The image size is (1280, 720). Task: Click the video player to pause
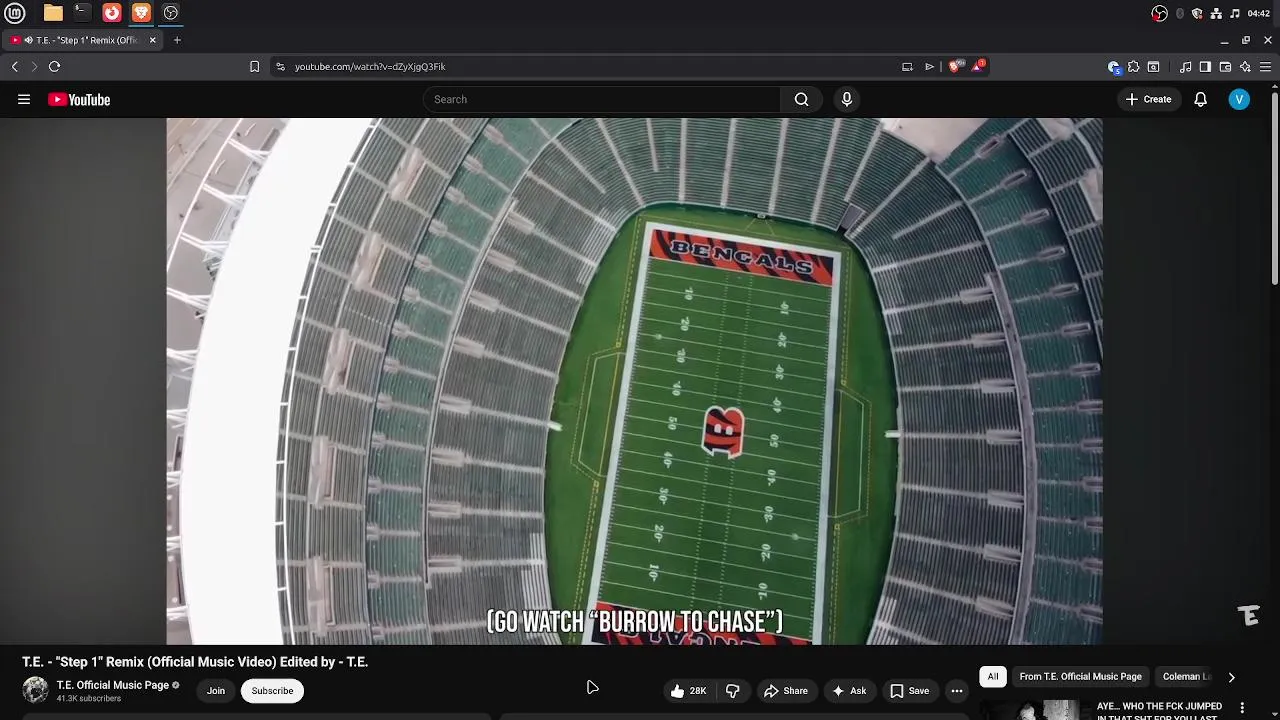(x=634, y=381)
